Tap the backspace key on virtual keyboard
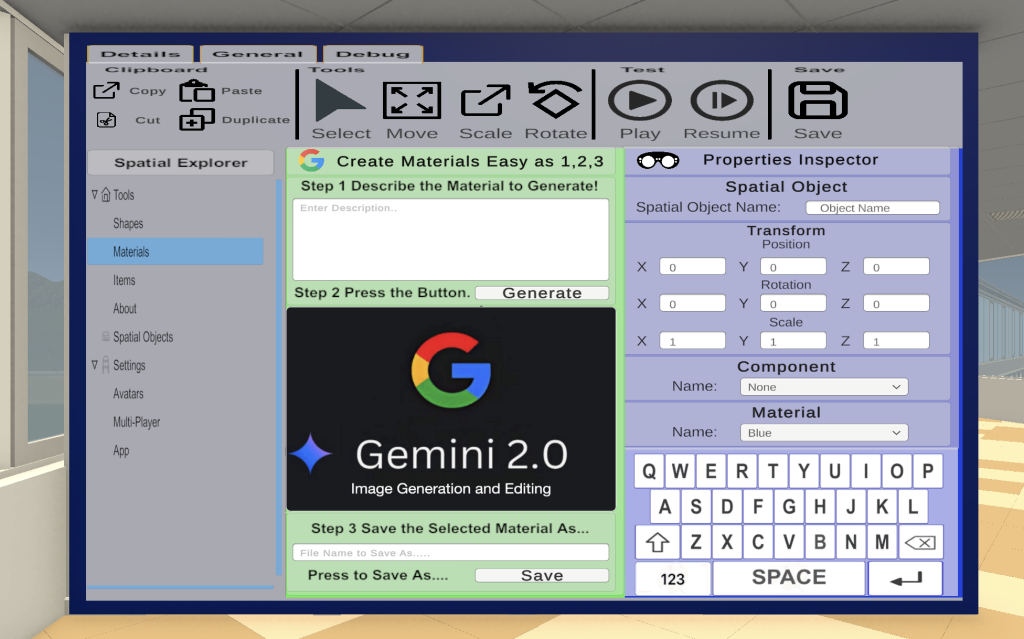The height and width of the screenshot is (639, 1024). tap(920, 542)
